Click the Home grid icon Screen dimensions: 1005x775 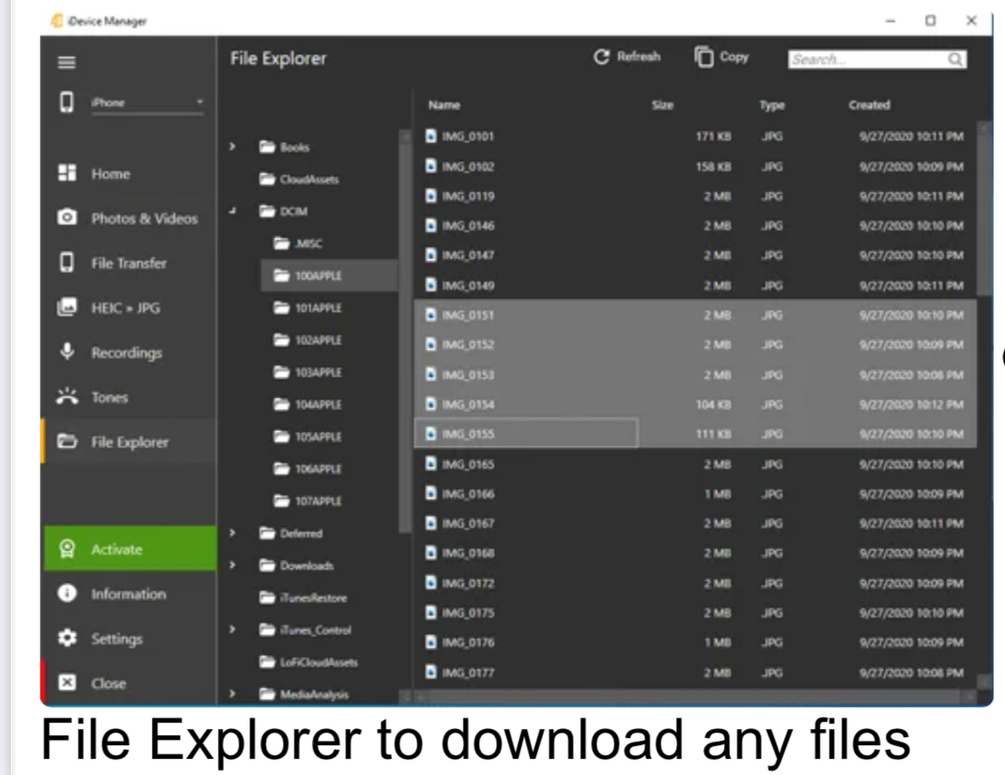pos(67,172)
